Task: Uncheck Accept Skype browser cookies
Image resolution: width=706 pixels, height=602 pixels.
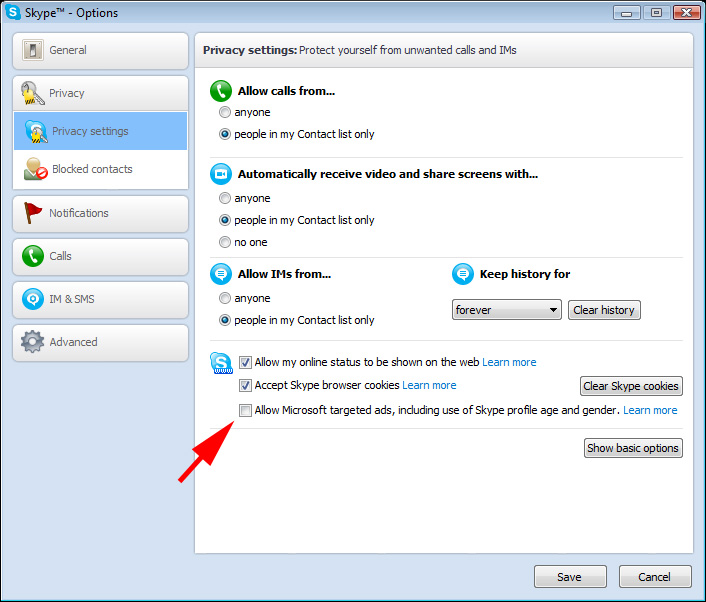Action: click(x=245, y=385)
